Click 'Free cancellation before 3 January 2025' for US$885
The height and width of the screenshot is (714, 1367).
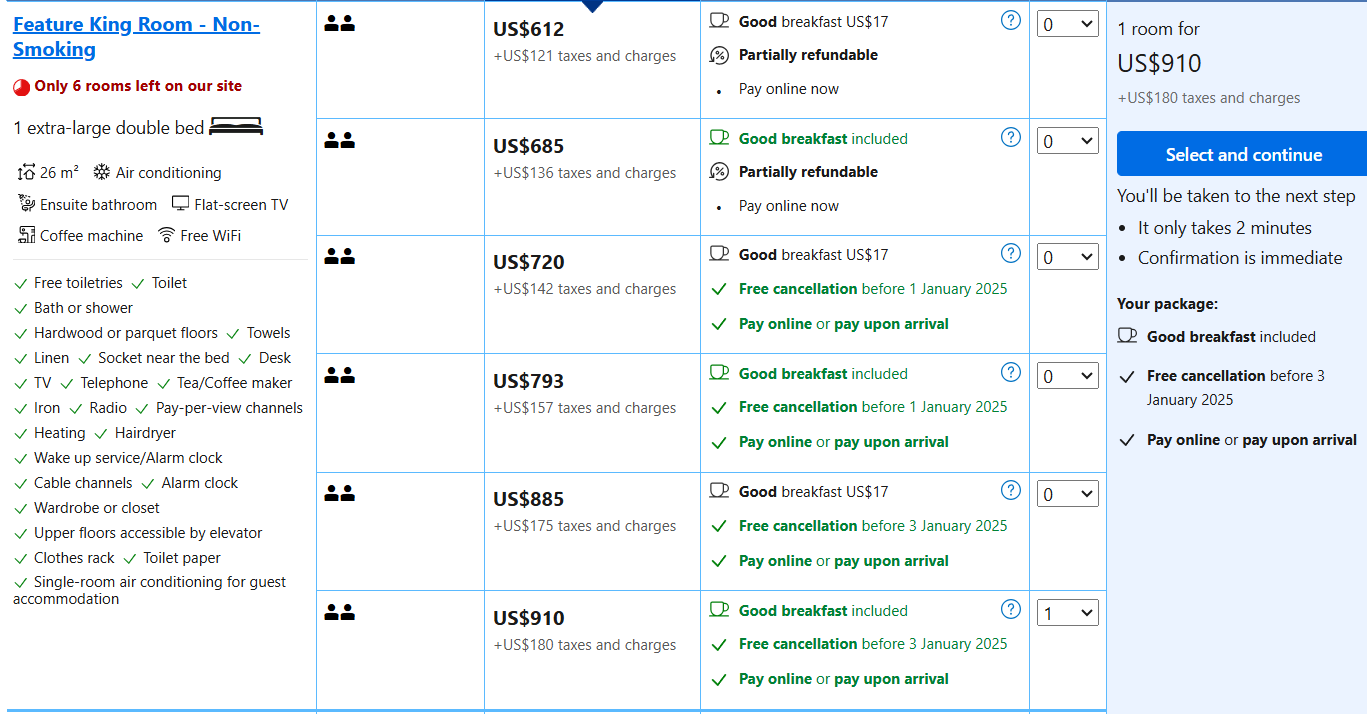click(x=873, y=526)
